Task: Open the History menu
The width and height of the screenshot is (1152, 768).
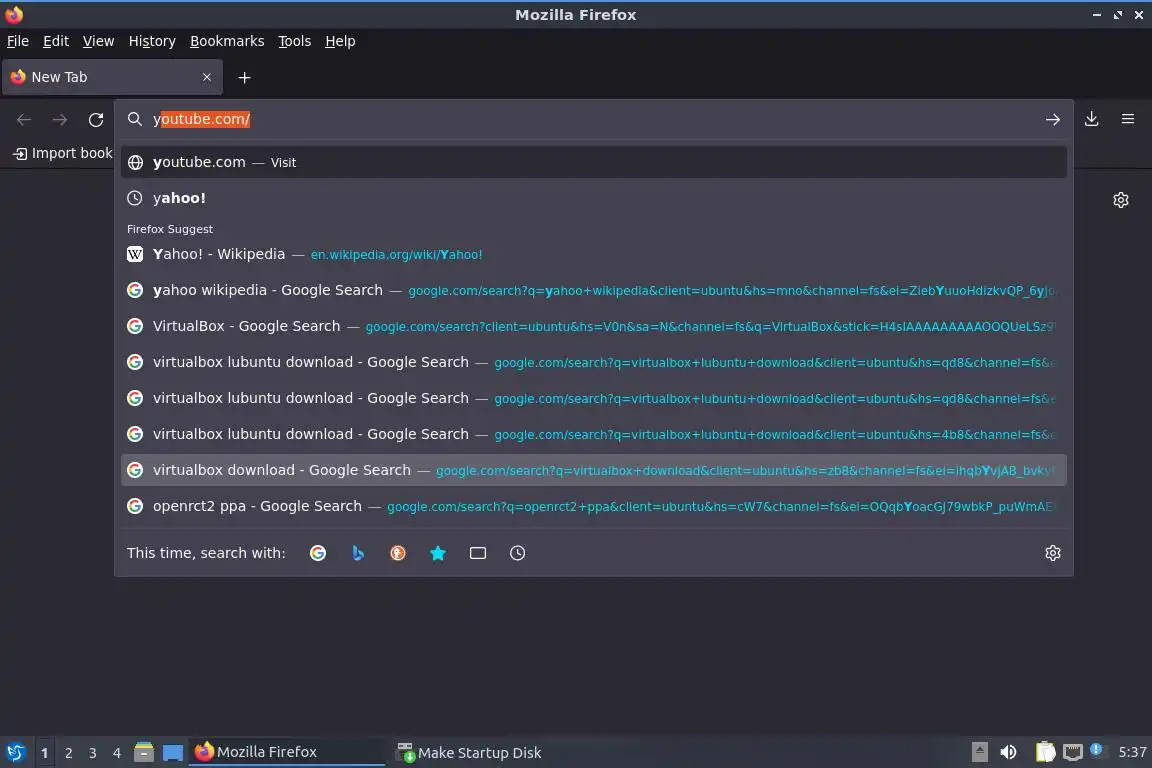Action: pyautogui.click(x=152, y=41)
